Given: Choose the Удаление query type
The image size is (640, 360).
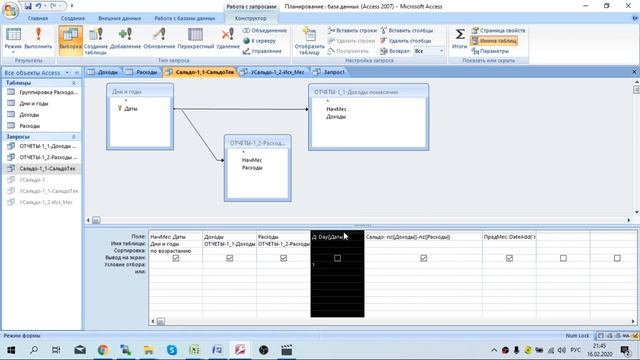Looking at the screenshot, I should (x=228, y=40).
